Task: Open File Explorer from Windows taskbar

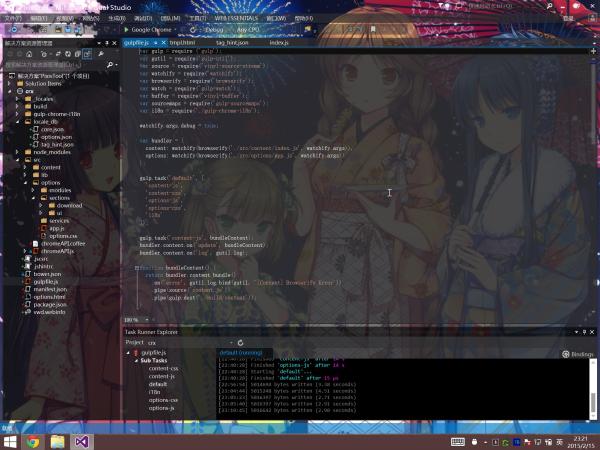Action: coord(57,442)
